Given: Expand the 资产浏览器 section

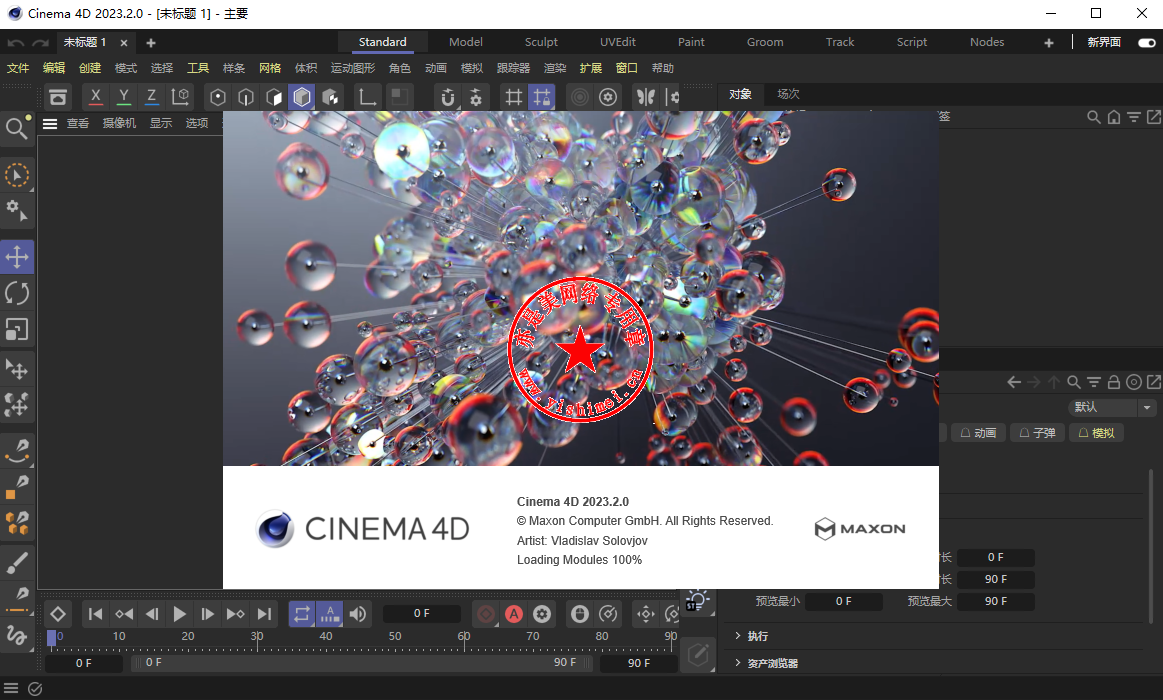Looking at the screenshot, I should pyautogui.click(x=772, y=664).
